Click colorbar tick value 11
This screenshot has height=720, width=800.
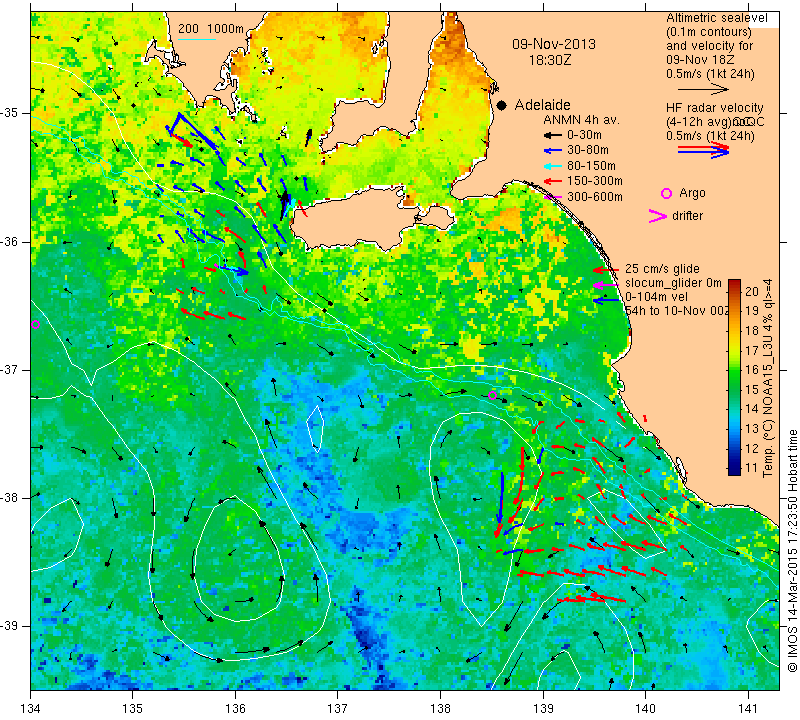coord(752,468)
